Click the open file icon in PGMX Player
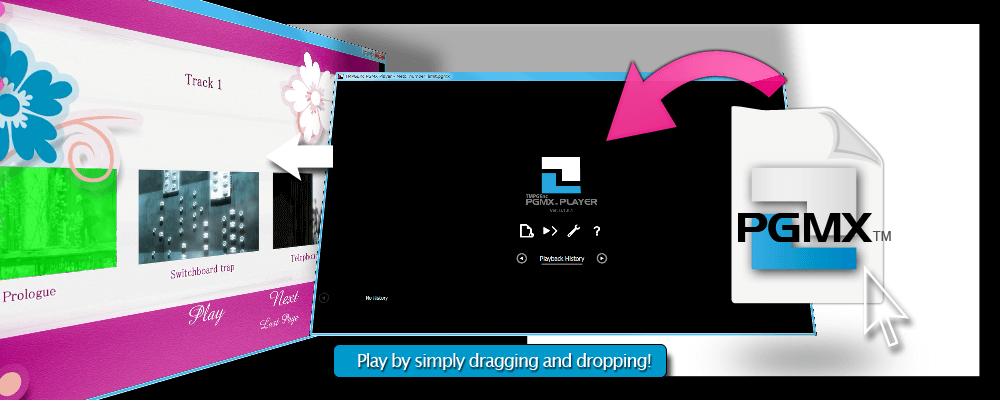Viewport: 1000px width, 400px height. click(x=526, y=231)
